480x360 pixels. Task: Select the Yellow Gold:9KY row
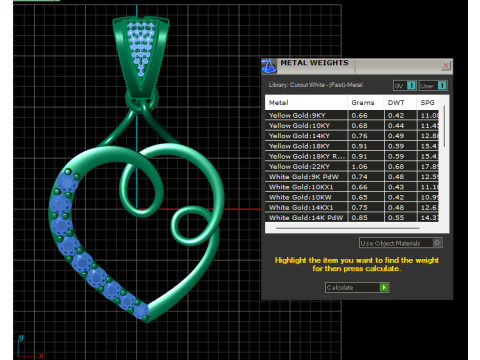352,115
